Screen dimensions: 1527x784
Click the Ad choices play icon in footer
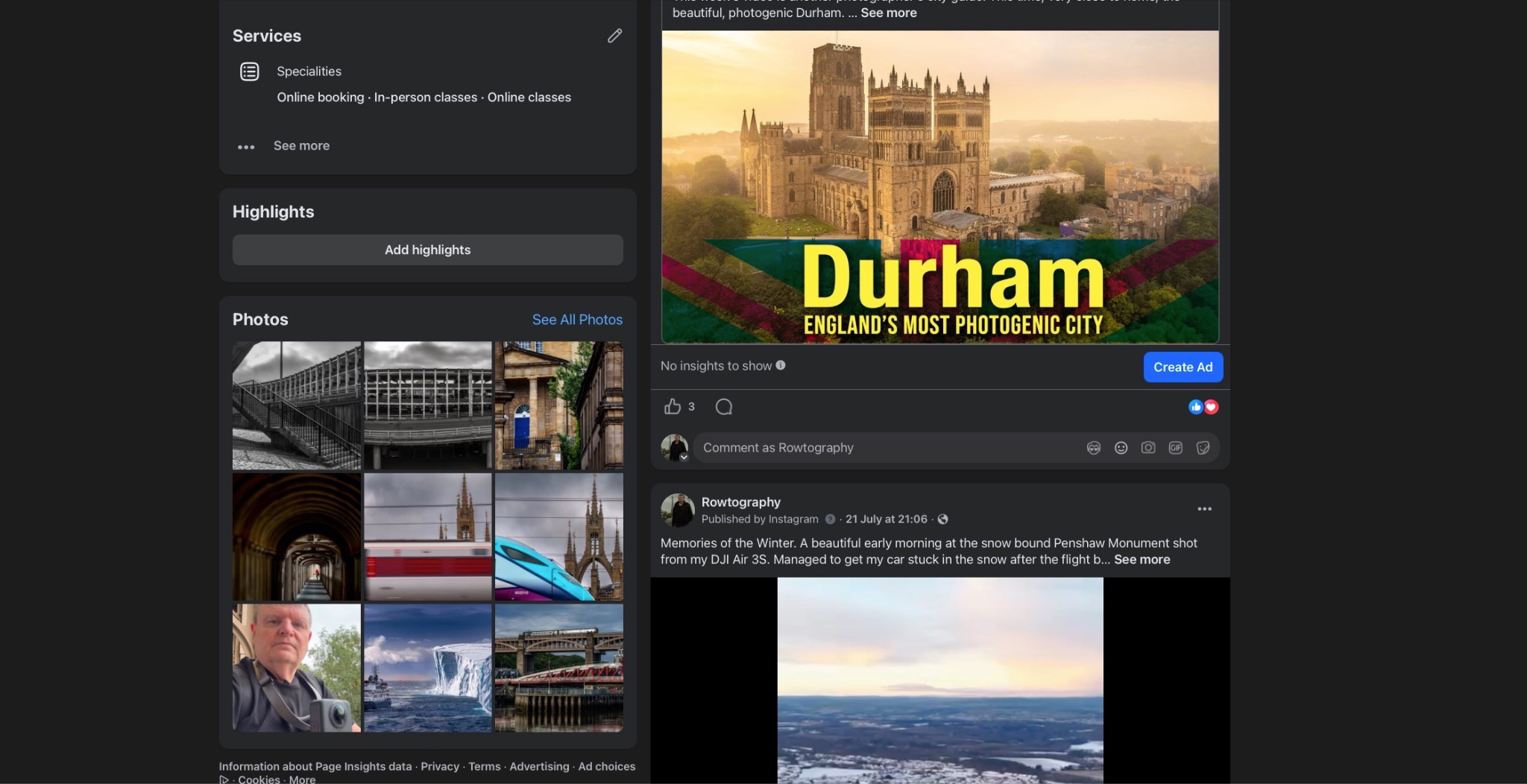click(x=224, y=780)
